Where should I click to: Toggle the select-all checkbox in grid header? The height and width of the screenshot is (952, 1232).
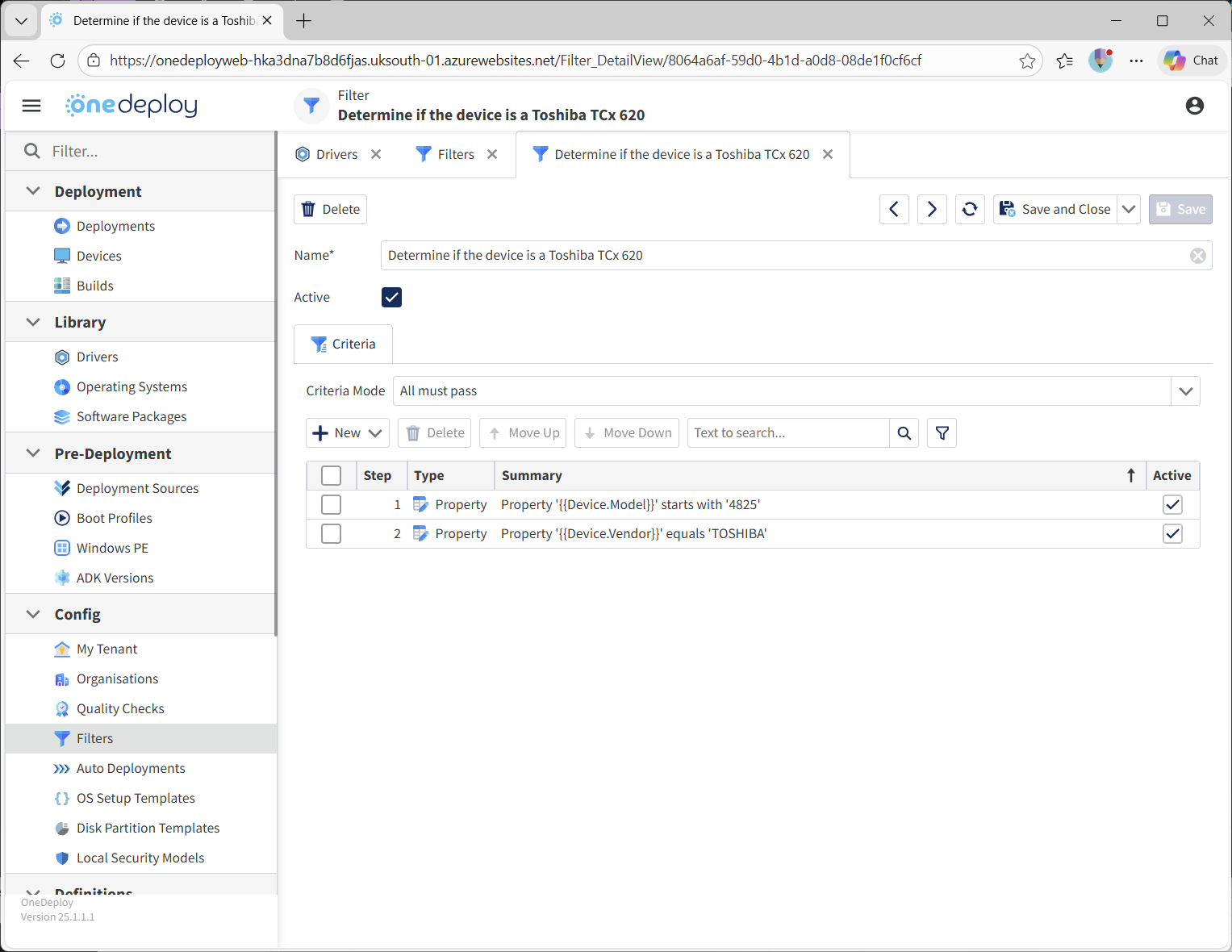pos(331,476)
